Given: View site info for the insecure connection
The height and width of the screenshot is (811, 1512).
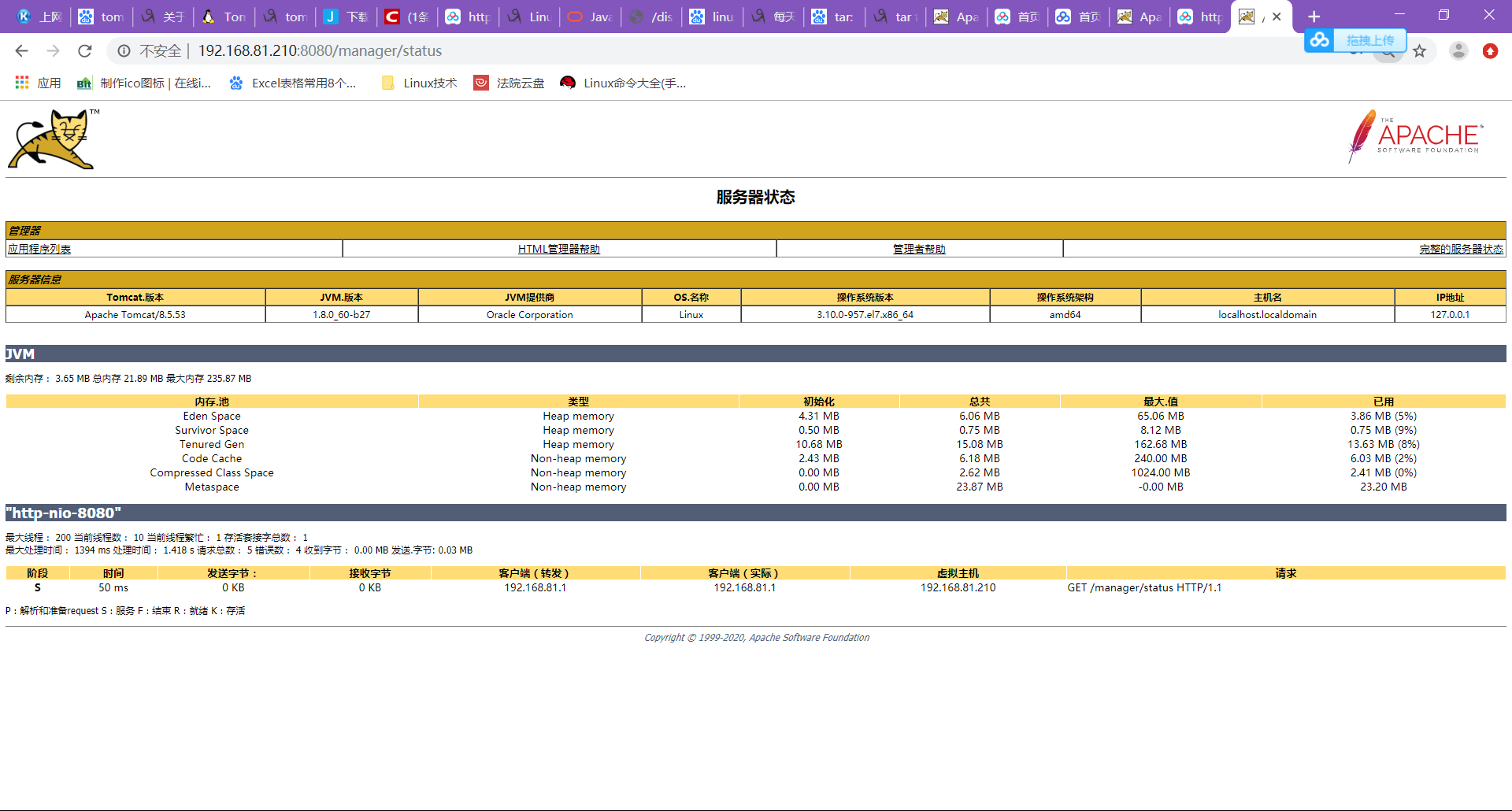Looking at the screenshot, I should click(124, 51).
